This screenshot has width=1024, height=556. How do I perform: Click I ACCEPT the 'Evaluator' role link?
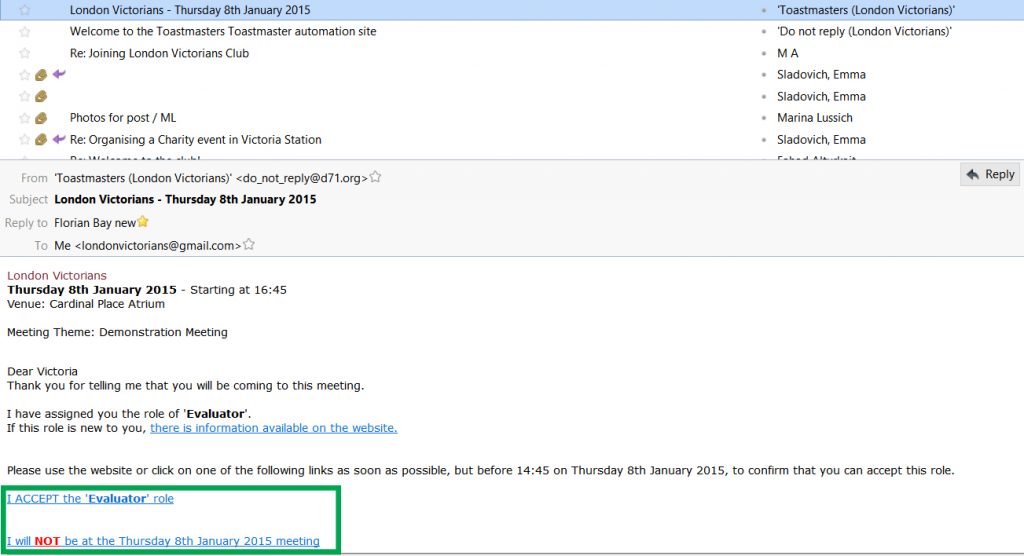[x=90, y=499]
